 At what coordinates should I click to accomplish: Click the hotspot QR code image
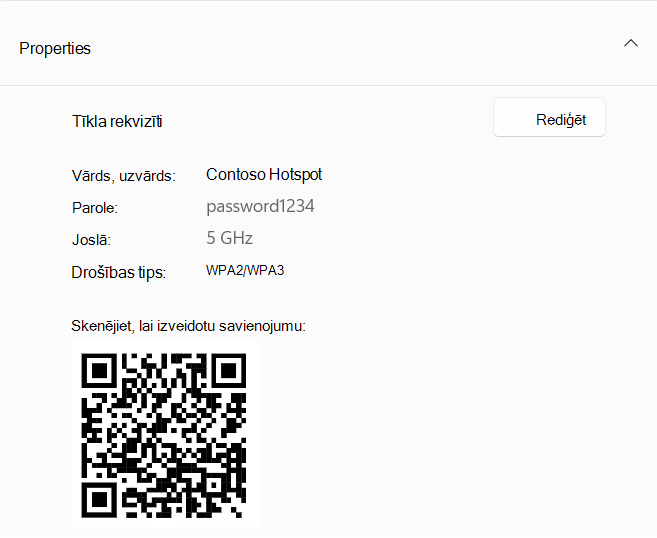coord(164,435)
